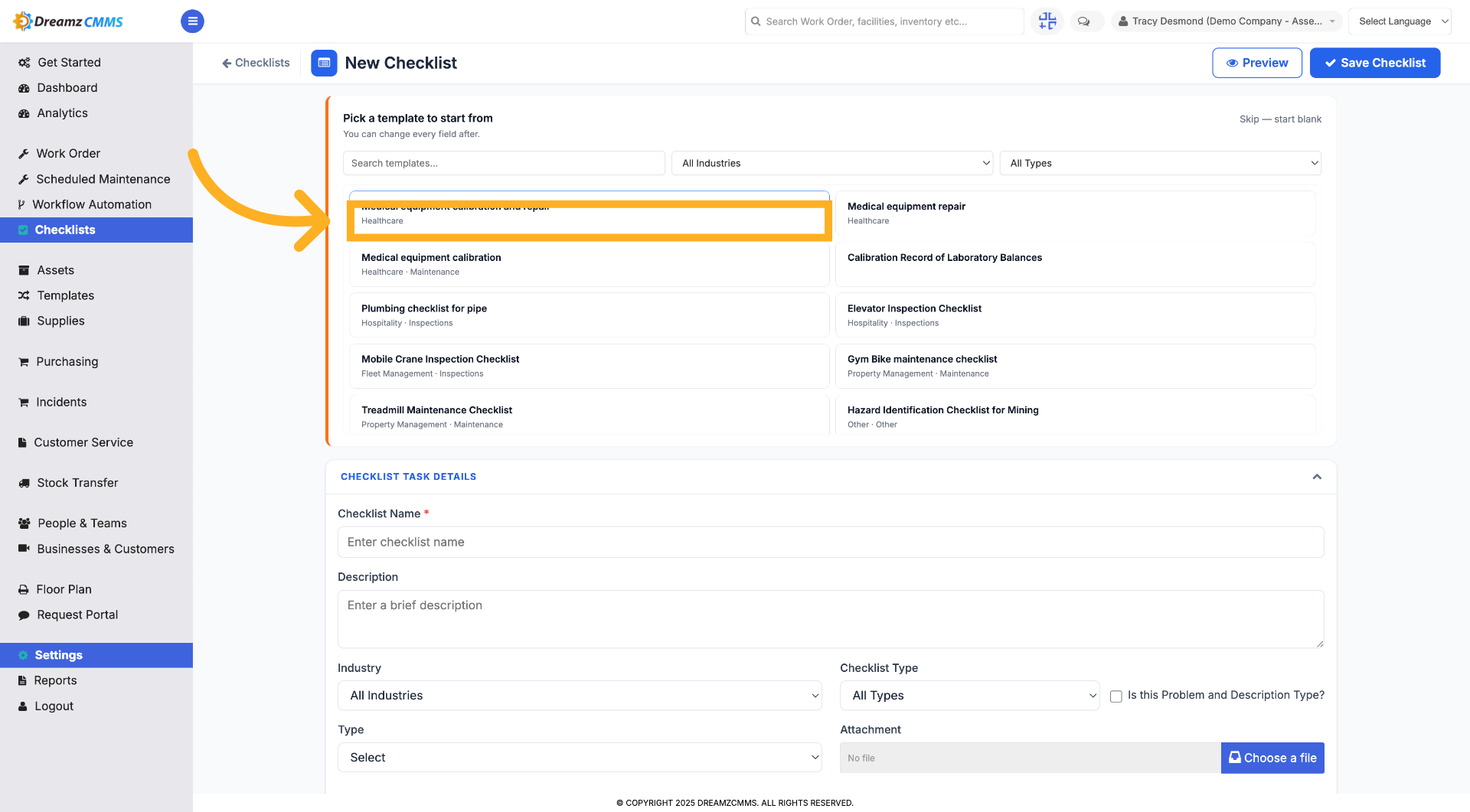Click the Stock Transfer truck icon

(24, 483)
